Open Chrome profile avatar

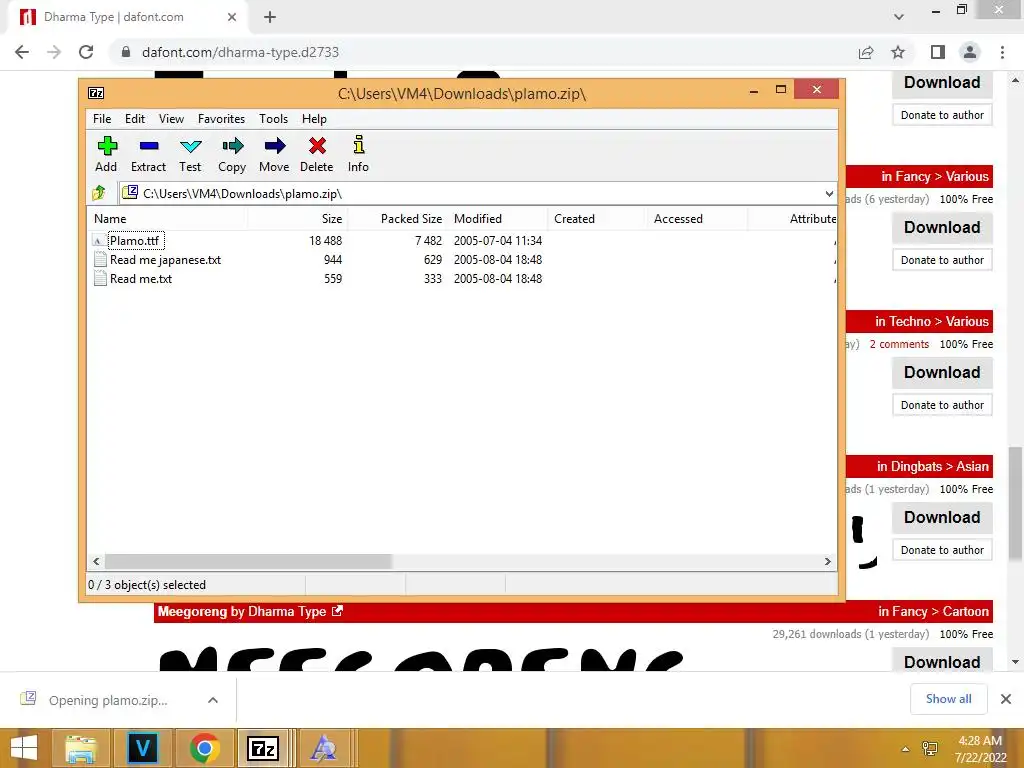(970, 52)
